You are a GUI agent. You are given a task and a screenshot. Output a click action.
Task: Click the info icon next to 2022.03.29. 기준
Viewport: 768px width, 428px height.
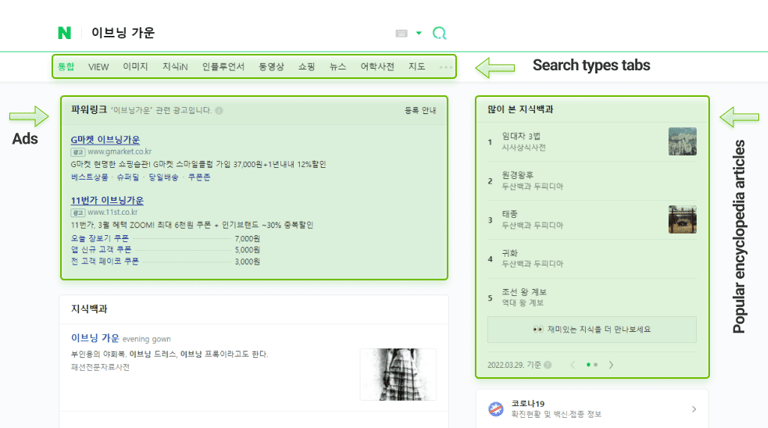click(x=548, y=365)
